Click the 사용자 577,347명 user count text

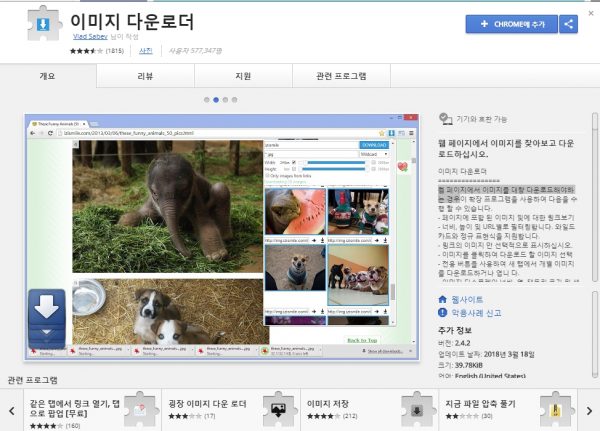pyautogui.click(x=196, y=51)
